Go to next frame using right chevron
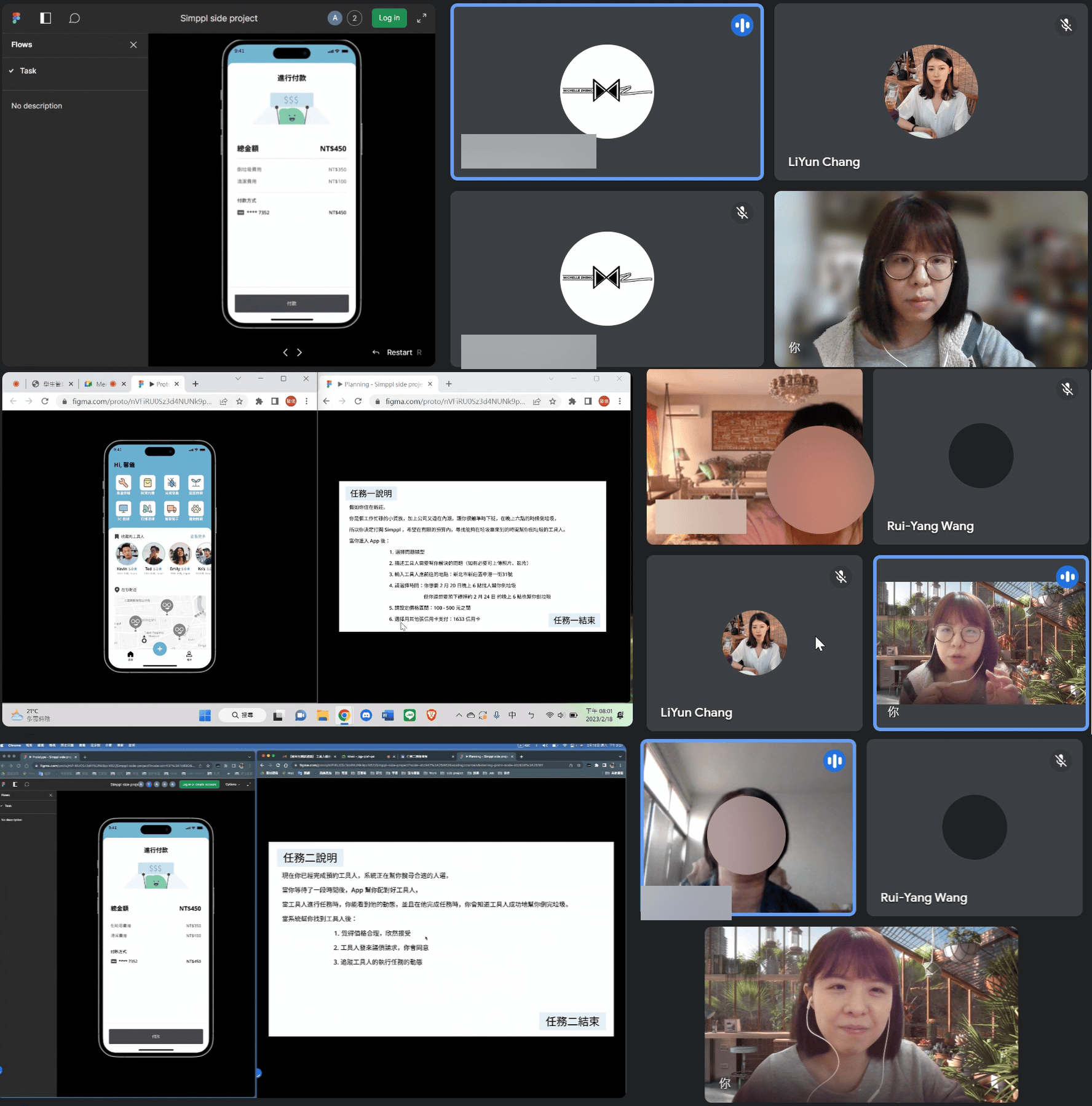Screen dimensions: 1092x1106 (299, 352)
